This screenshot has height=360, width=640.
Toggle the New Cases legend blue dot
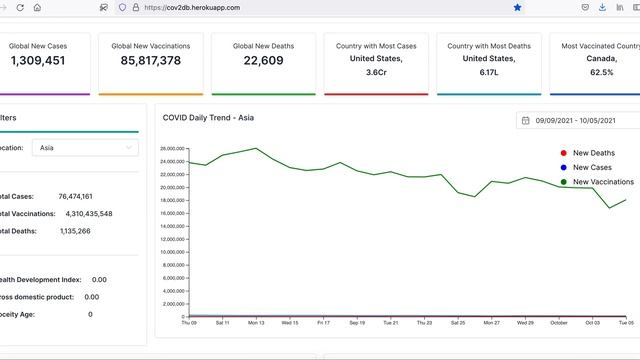coord(564,167)
